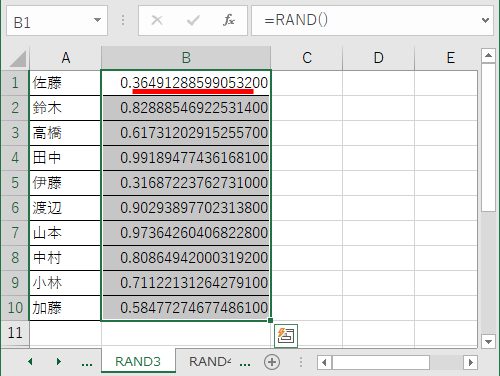The image size is (500, 376).
Task: Show more sheets after RAND4 tab
Action: point(245,363)
